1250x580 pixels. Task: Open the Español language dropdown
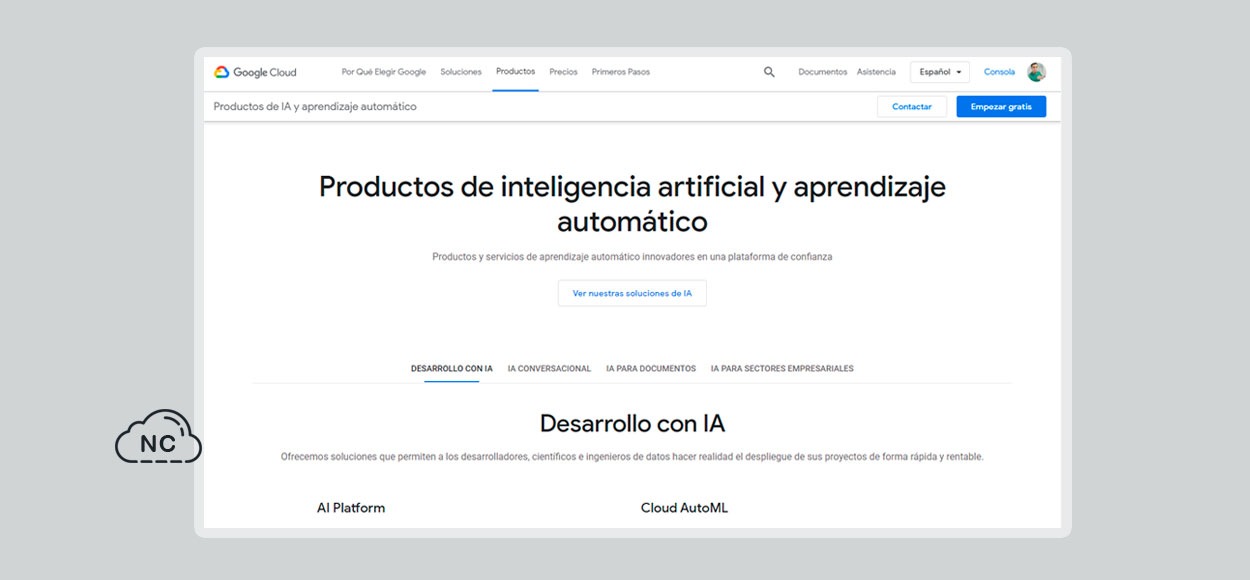coord(939,72)
